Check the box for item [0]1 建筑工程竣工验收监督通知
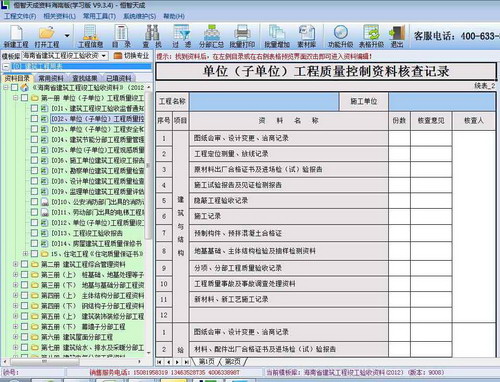 click(34, 108)
